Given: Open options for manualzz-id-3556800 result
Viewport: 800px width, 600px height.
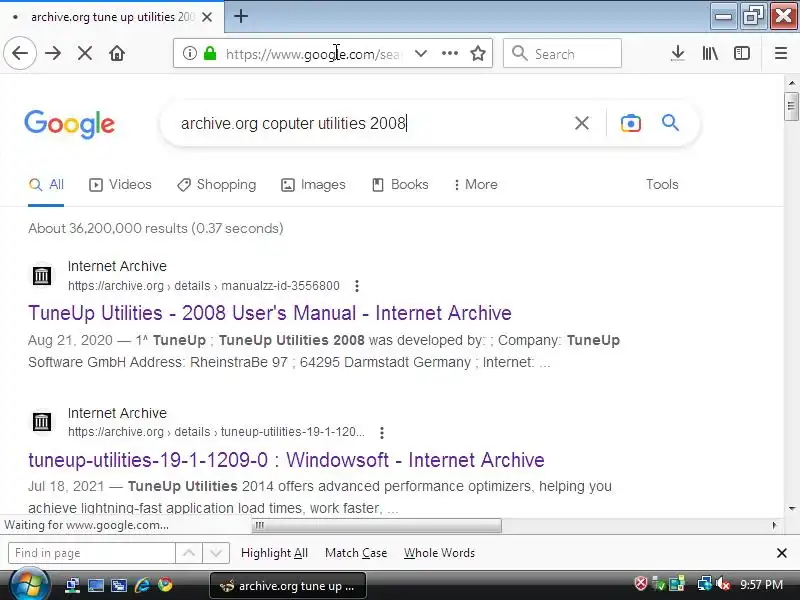Looking at the screenshot, I should [357, 286].
